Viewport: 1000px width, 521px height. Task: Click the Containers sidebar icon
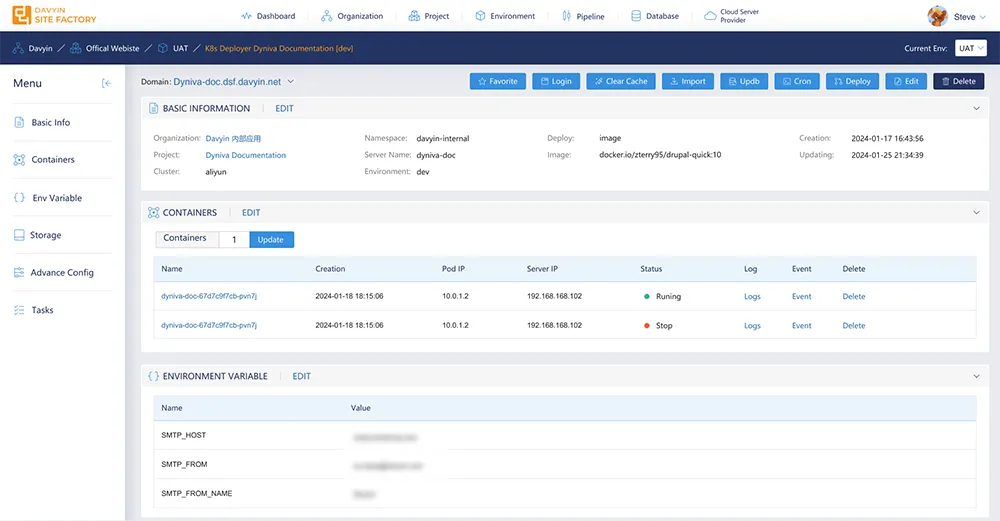[19, 160]
